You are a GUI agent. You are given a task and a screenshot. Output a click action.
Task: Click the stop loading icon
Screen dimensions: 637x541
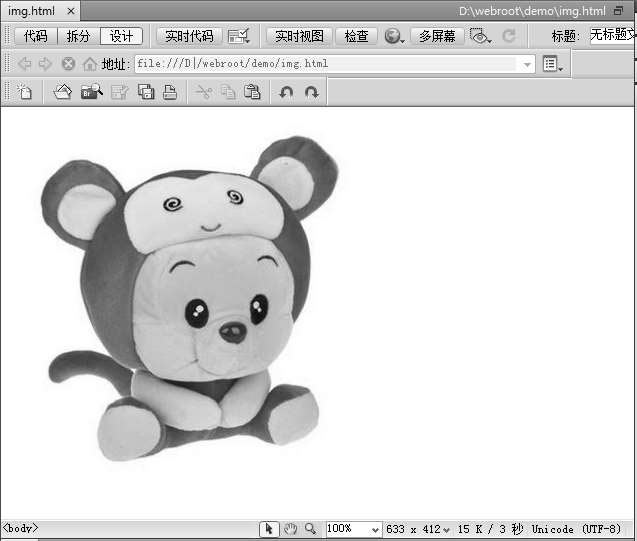pyautogui.click(x=68, y=64)
